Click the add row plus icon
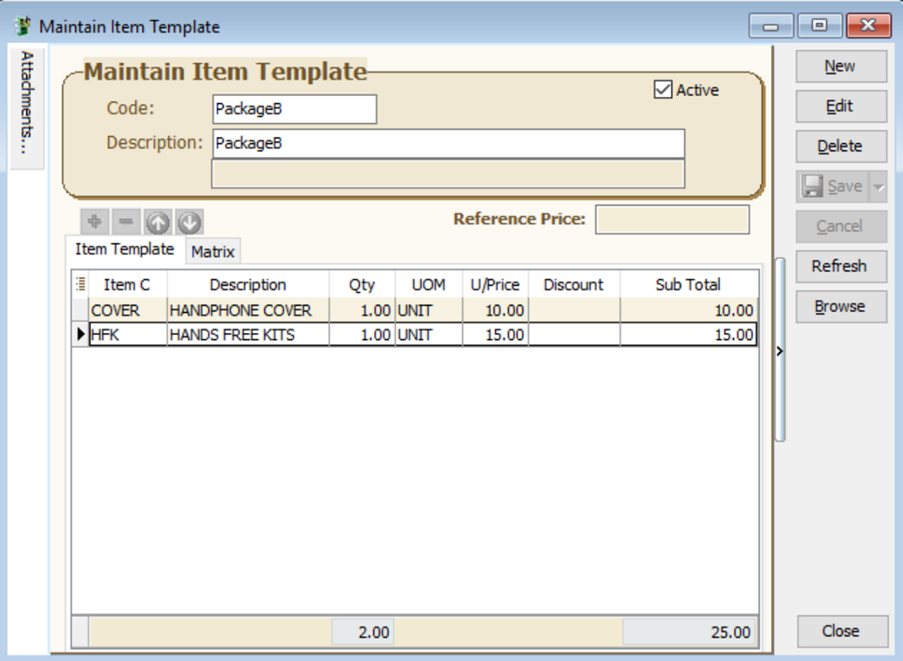This screenshot has width=903, height=661. click(95, 222)
